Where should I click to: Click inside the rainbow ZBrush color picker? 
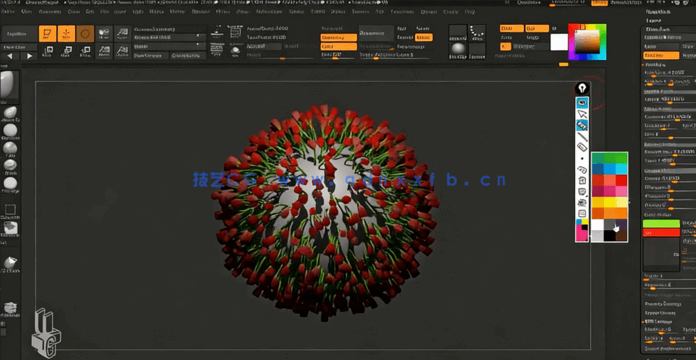point(587,42)
